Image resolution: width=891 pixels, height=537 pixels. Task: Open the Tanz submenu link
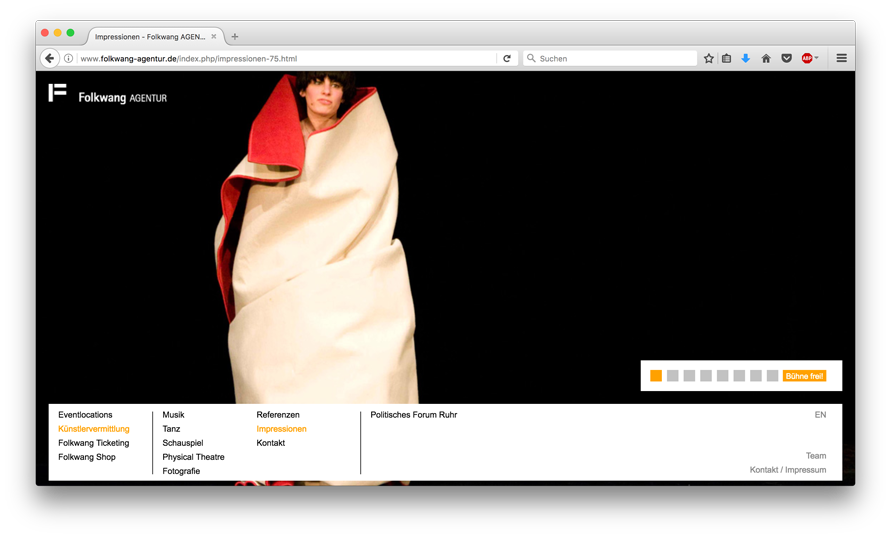[171, 429]
